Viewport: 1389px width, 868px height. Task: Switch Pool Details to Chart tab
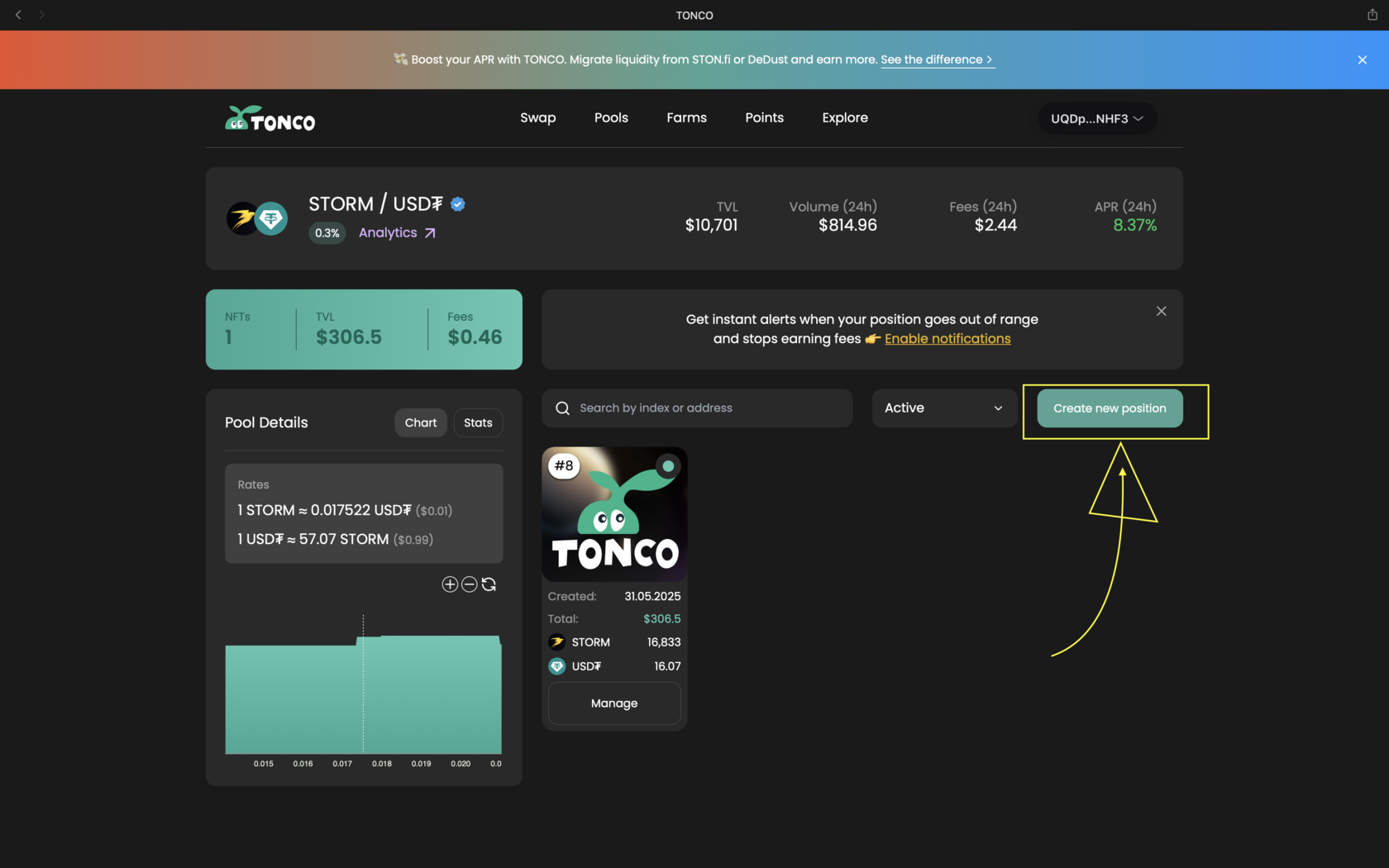tap(421, 422)
